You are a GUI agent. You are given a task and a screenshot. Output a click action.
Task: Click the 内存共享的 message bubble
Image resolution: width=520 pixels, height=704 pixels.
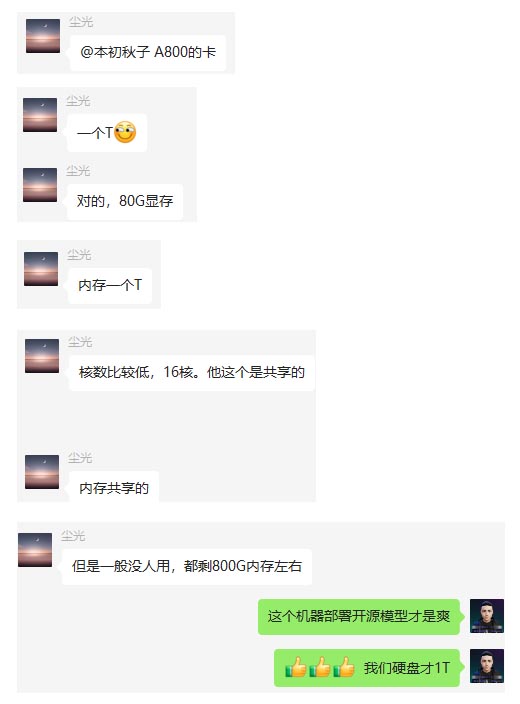click(114, 488)
